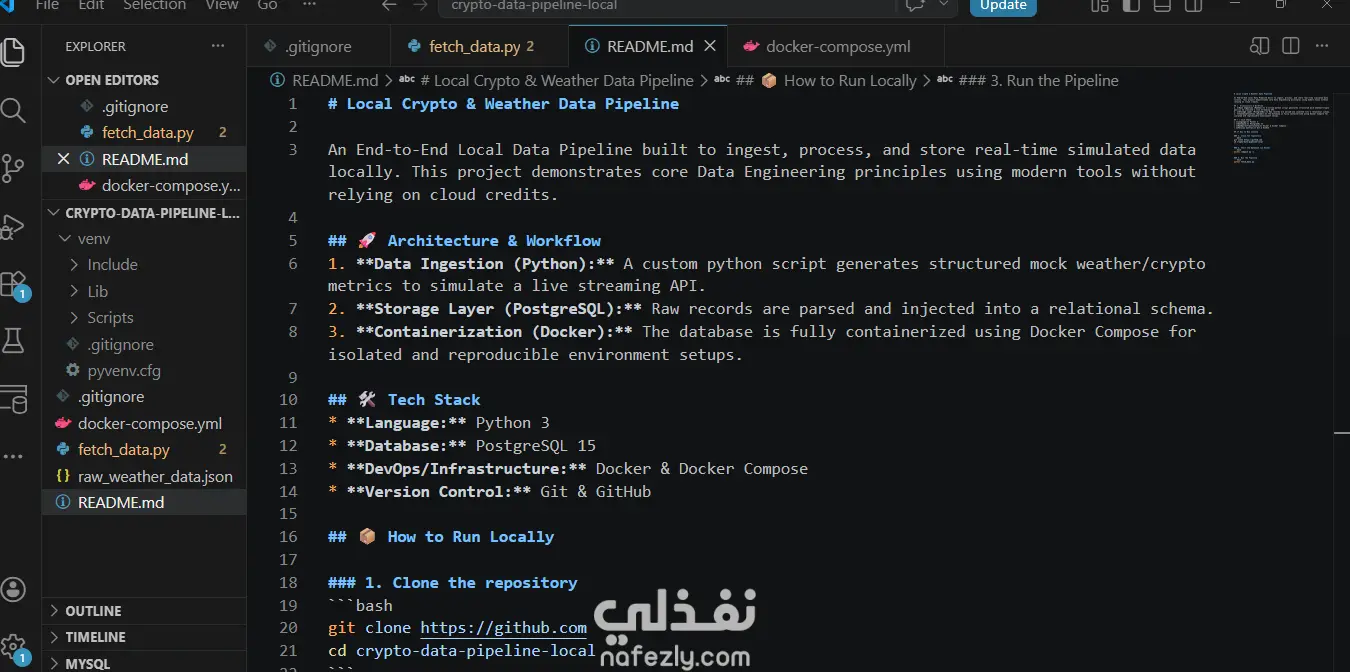This screenshot has height=672, width=1350.
Task: Show additional activity bar views ellipsis
Action: click(x=12, y=456)
